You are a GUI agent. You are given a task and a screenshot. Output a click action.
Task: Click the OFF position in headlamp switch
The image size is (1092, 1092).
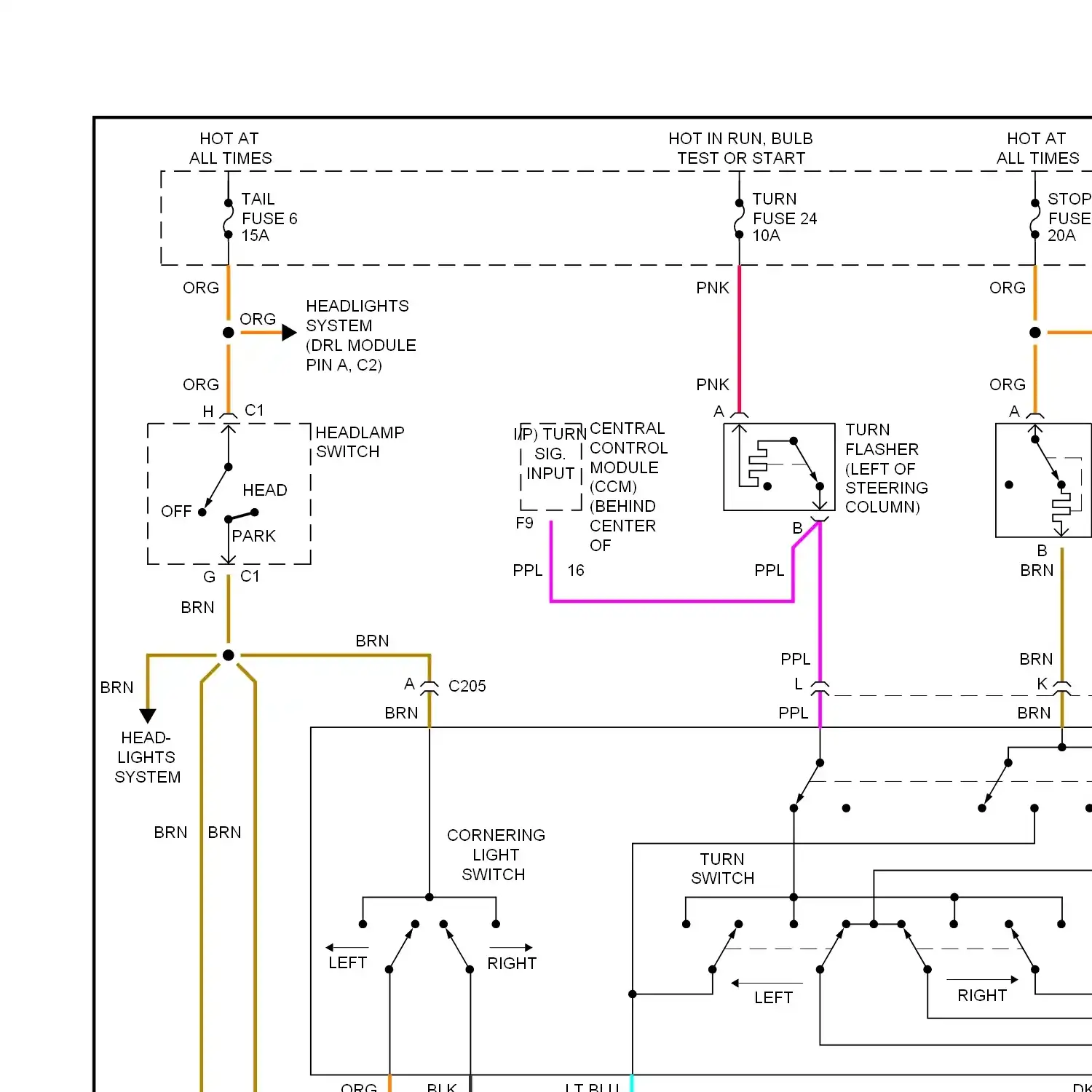coord(176,512)
